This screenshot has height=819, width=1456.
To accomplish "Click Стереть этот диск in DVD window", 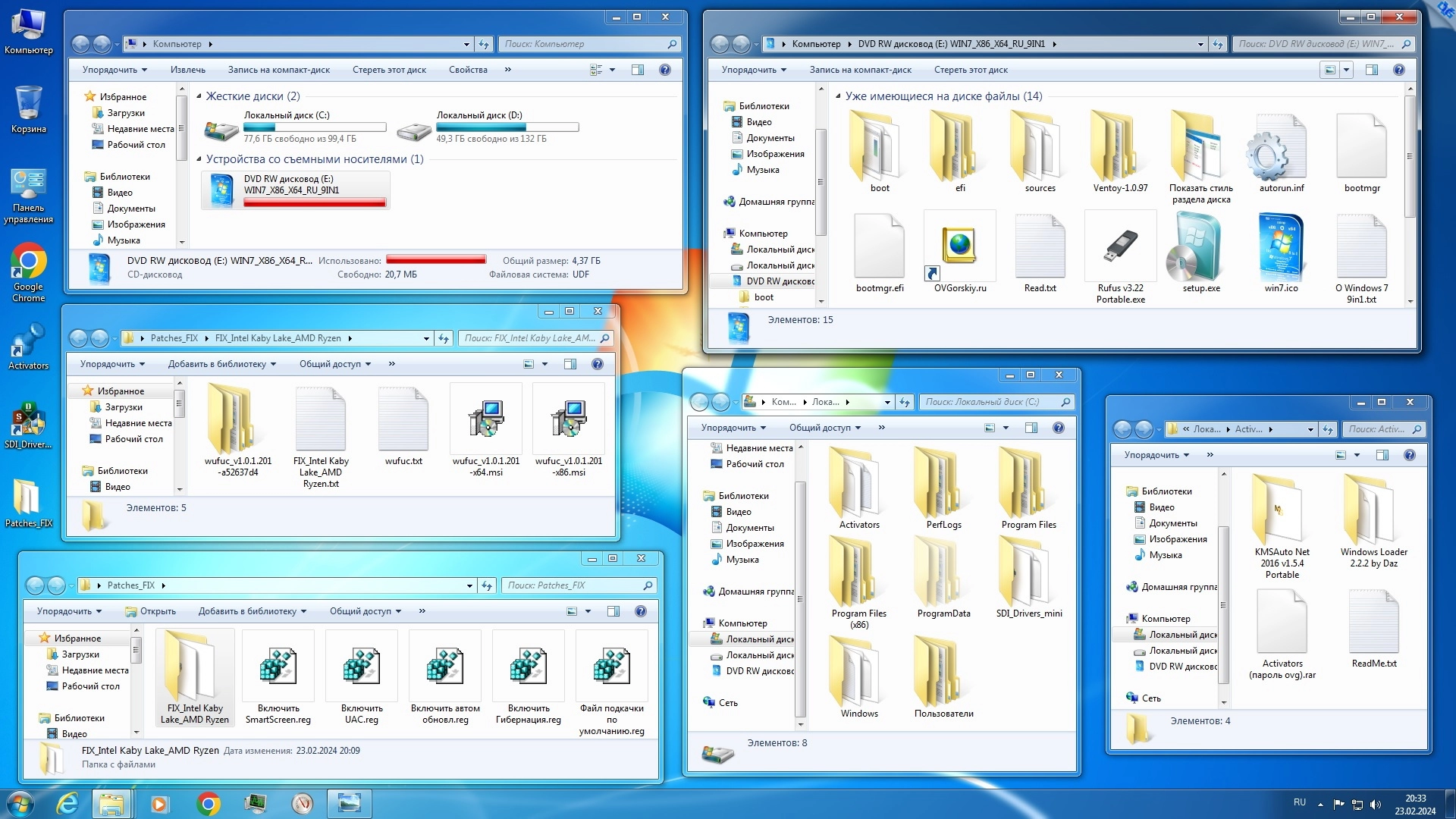I will tap(971, 70).
